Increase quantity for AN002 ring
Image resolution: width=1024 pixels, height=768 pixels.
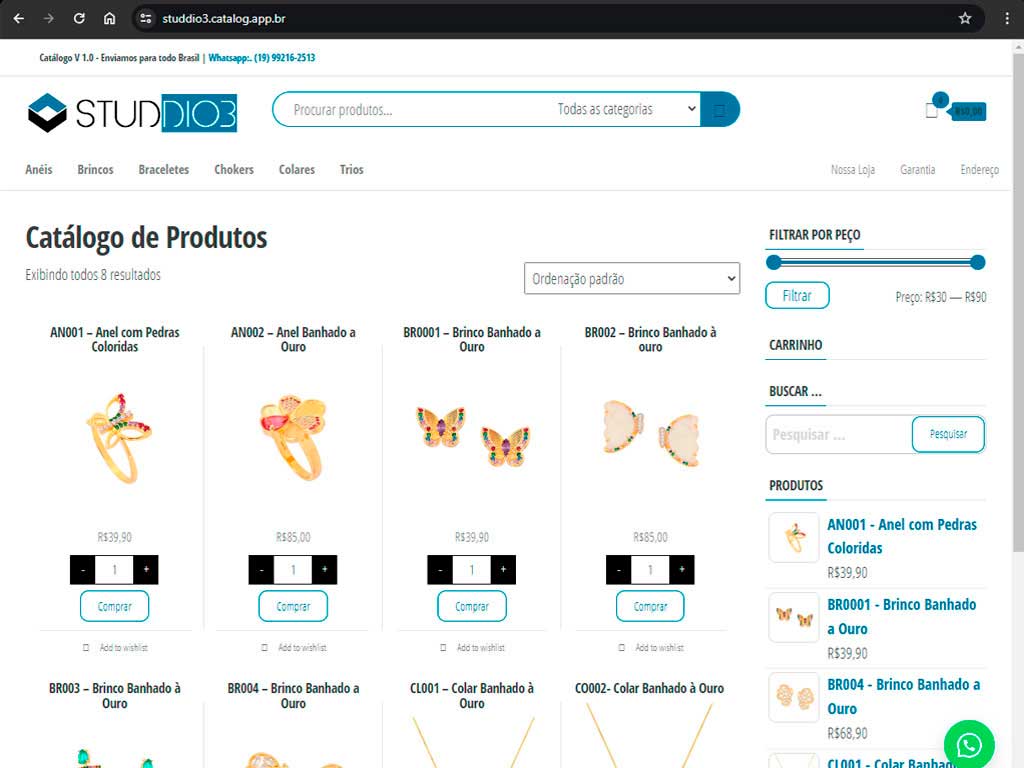pos(325,569)
